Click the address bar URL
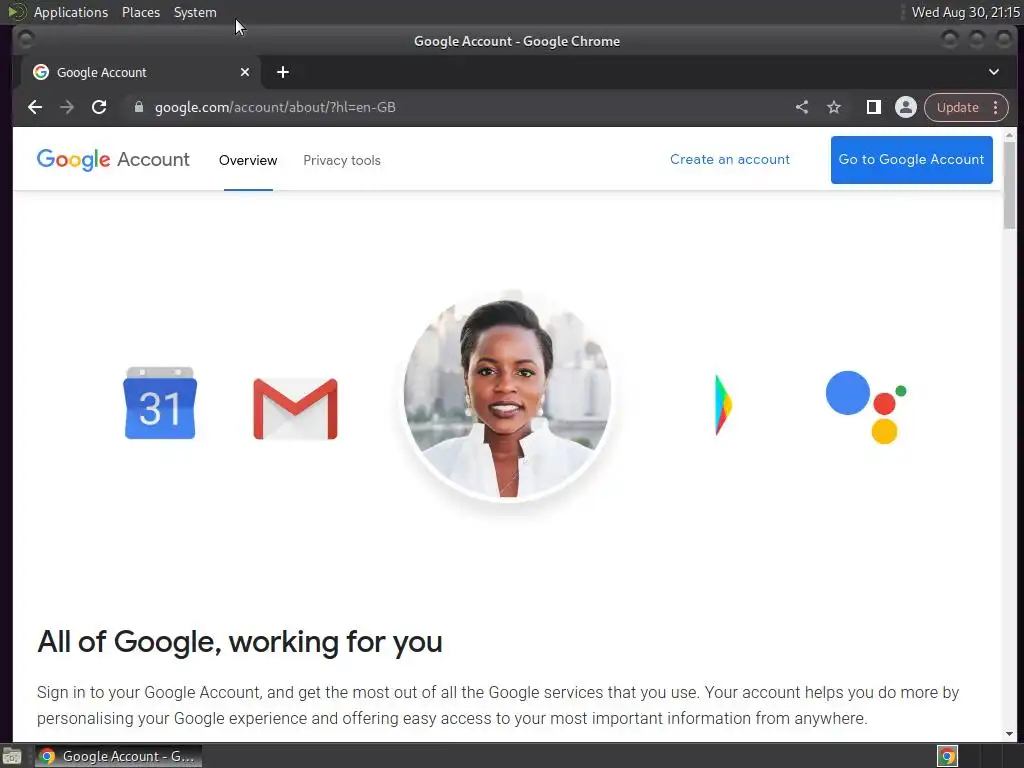This screenshot has height=768, width=1024. tap(275, 107)
